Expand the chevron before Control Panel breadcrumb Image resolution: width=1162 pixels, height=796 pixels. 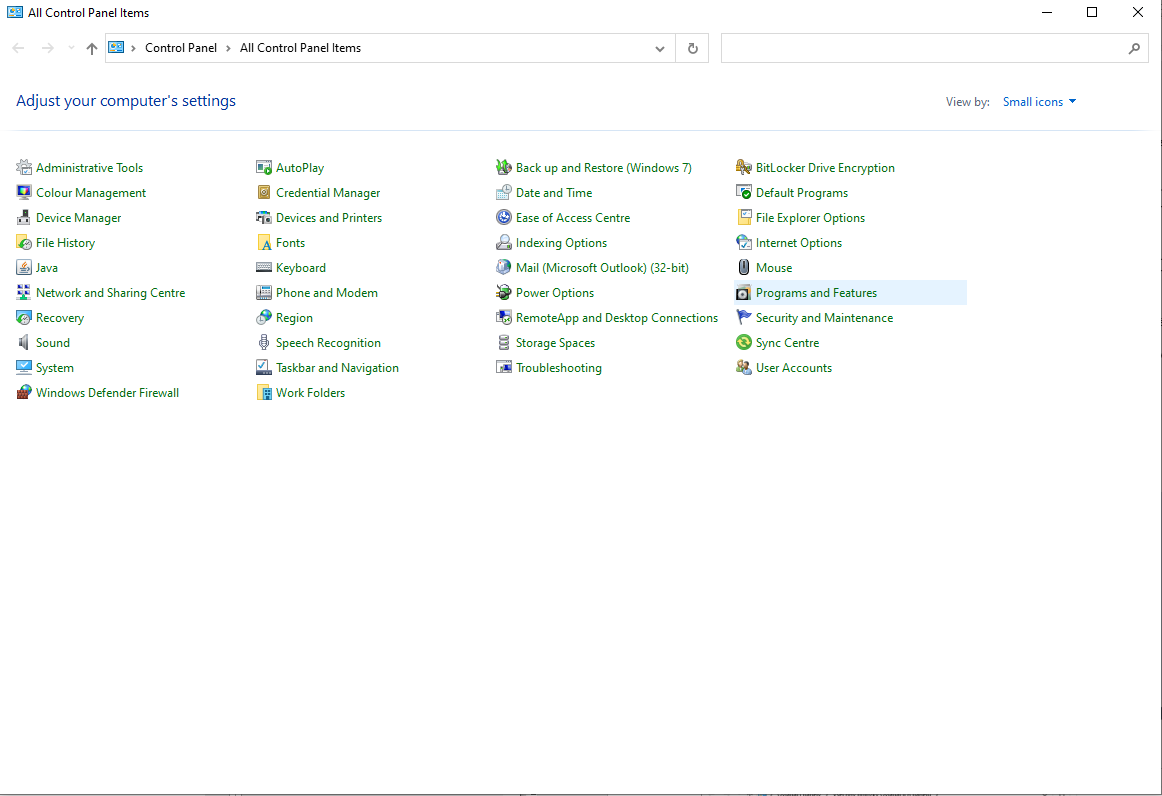pyautogui.click(x=133, y=48)
